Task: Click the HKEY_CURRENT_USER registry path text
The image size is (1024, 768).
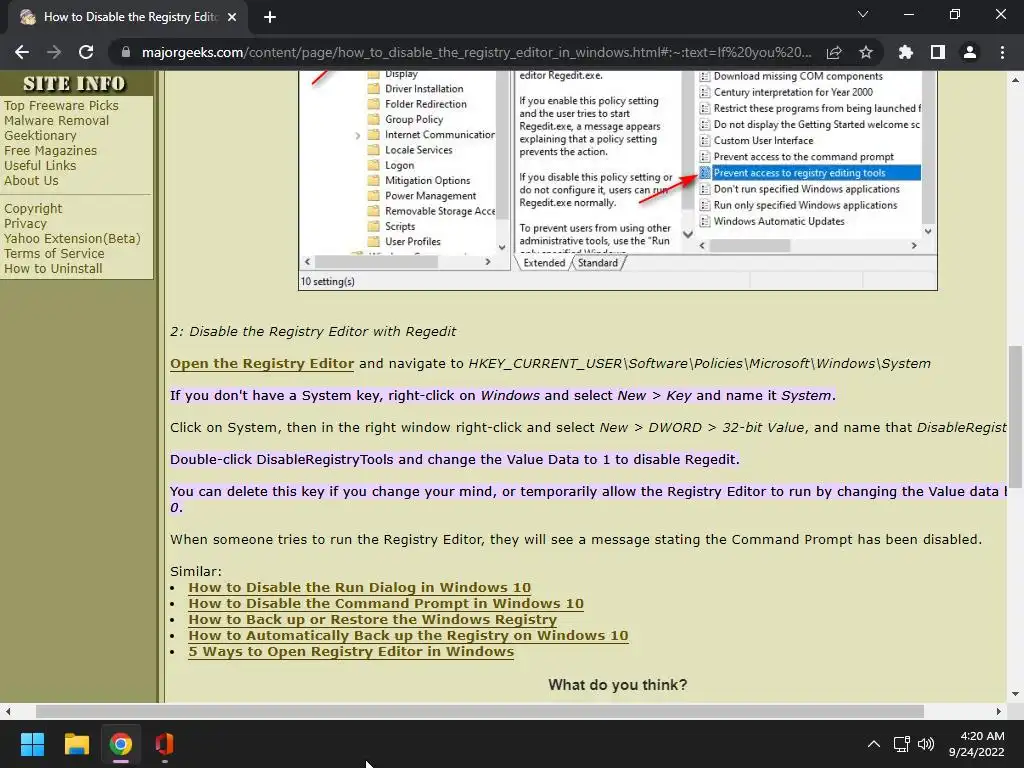Action: coord(699,364)
